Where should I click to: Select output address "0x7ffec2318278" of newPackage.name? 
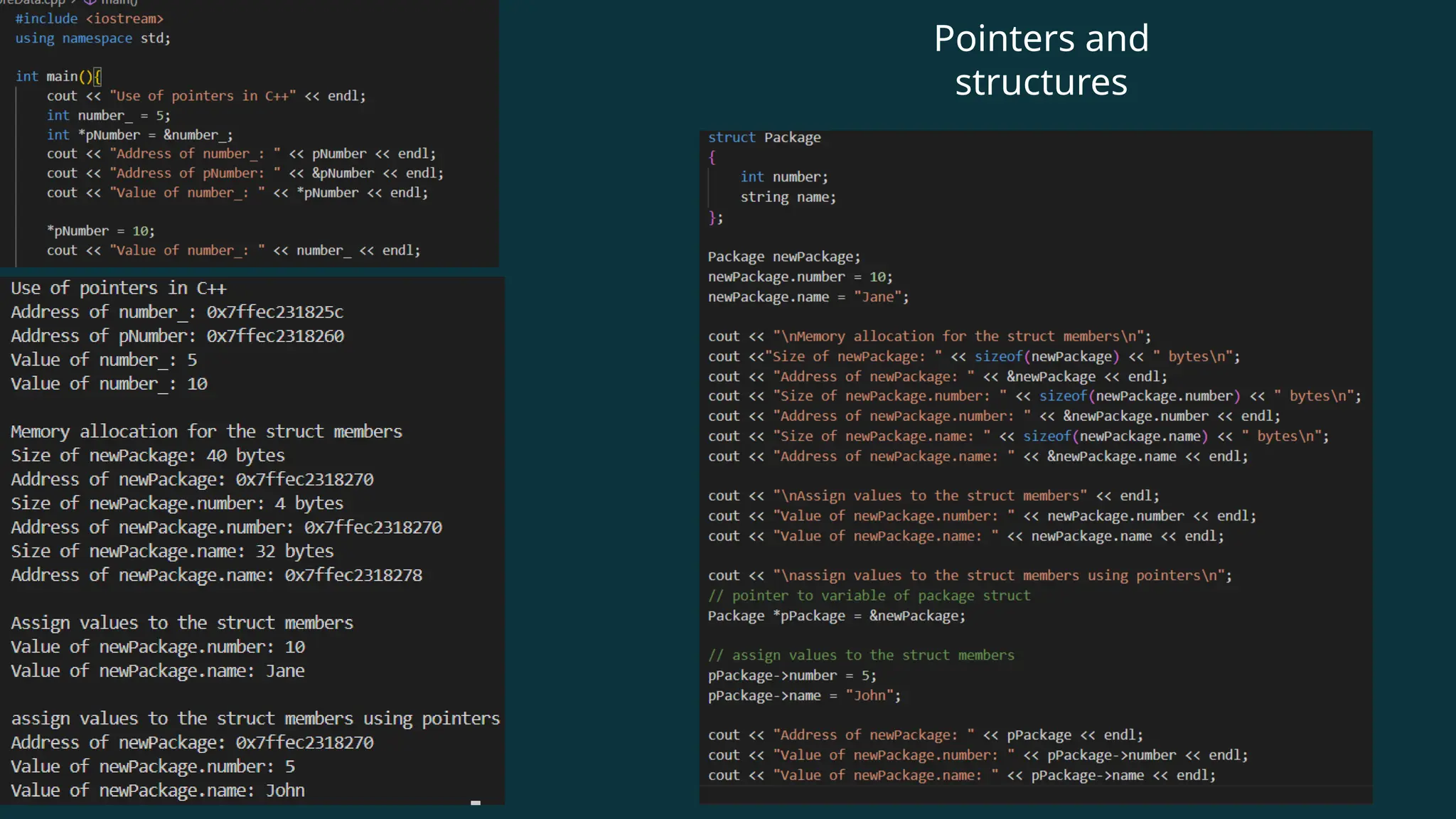click(x=353, y=575)
